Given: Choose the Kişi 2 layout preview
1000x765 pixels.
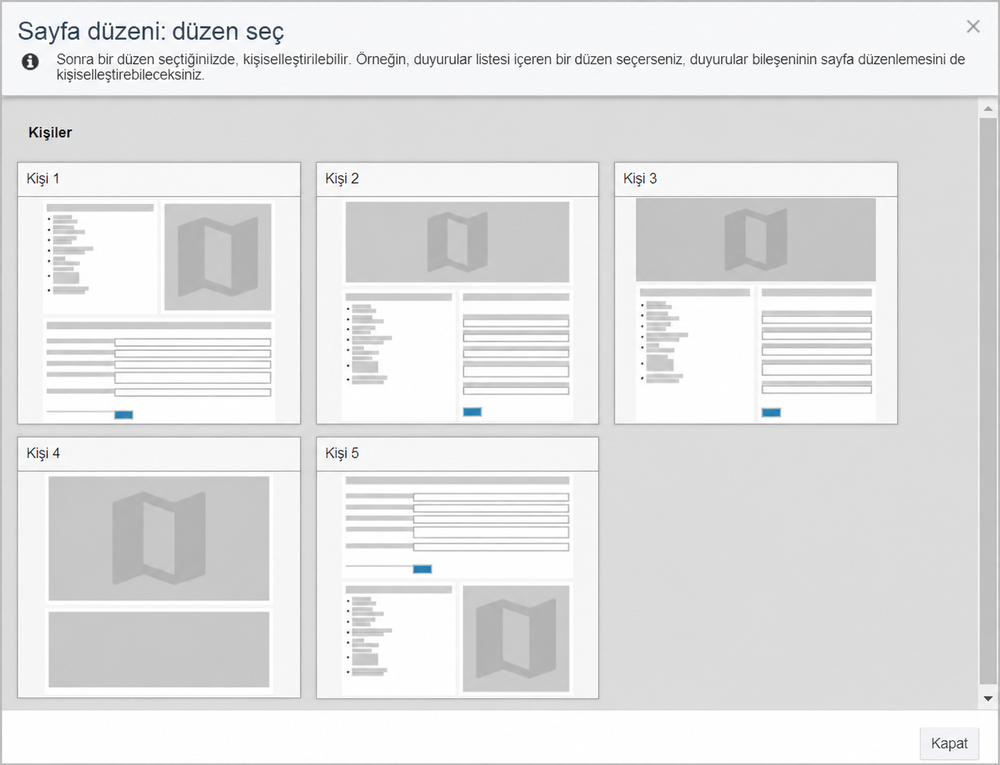Looking at the screenshot, I should tap(457, 310).
